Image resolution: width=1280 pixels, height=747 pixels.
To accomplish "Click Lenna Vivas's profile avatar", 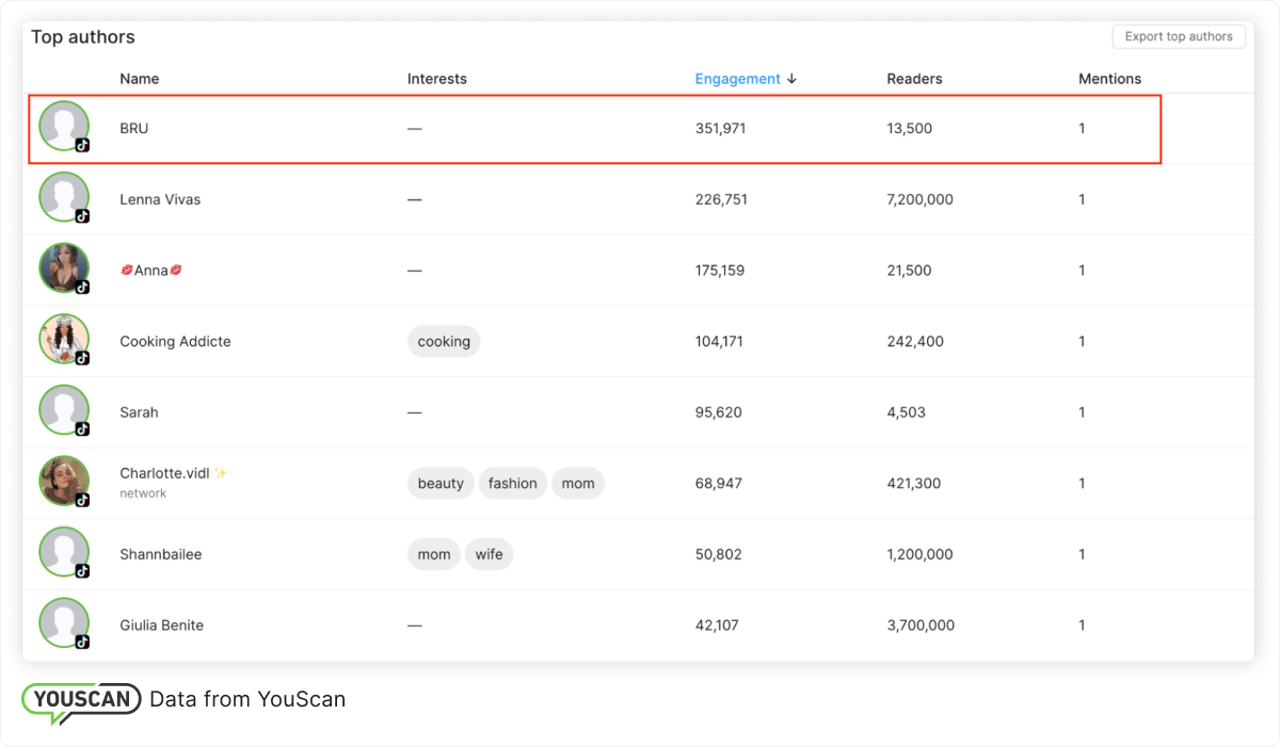I will pos(64,198).
